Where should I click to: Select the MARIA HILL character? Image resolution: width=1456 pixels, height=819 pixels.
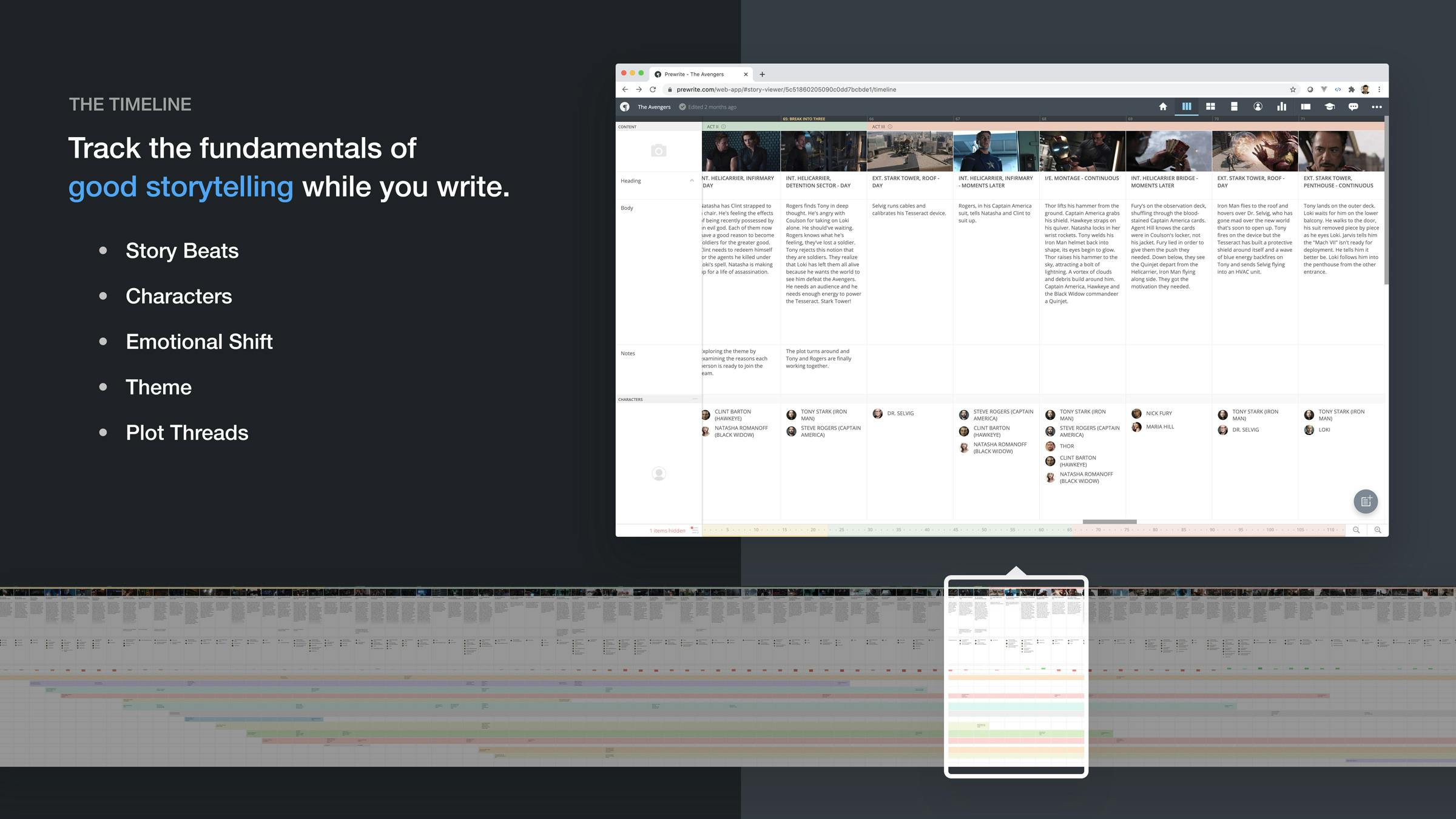click(x=1153, y=427)
